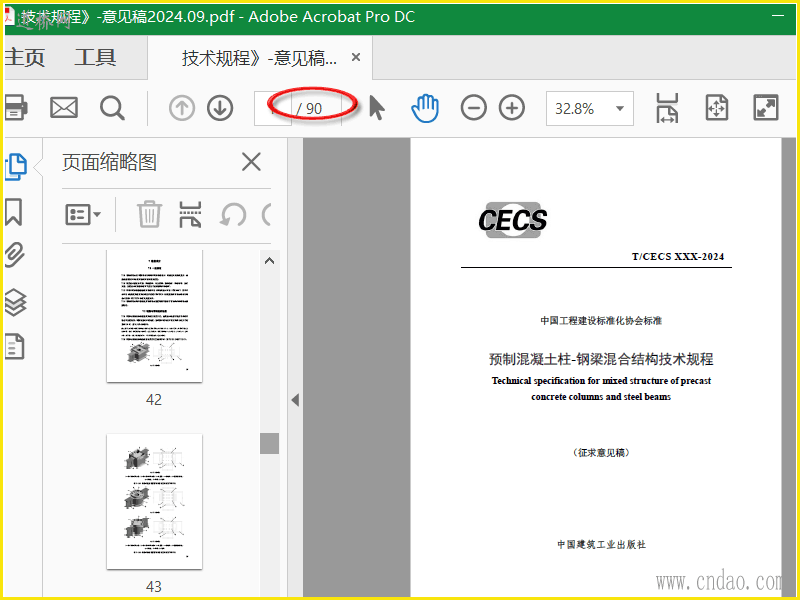Image resolution: width=800 pixels, height=600 pixels.
Task: Rotate page counterclockwise icon
Action: (x=233, y=215)
